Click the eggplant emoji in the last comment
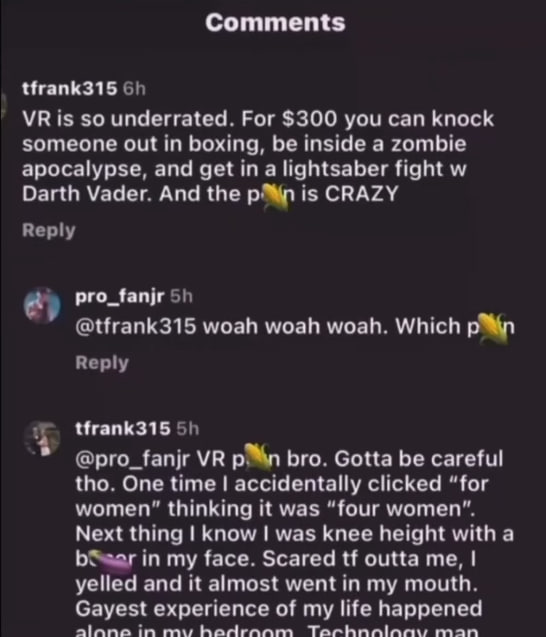This screenshot has width=546, height=637. coord(111,561)
